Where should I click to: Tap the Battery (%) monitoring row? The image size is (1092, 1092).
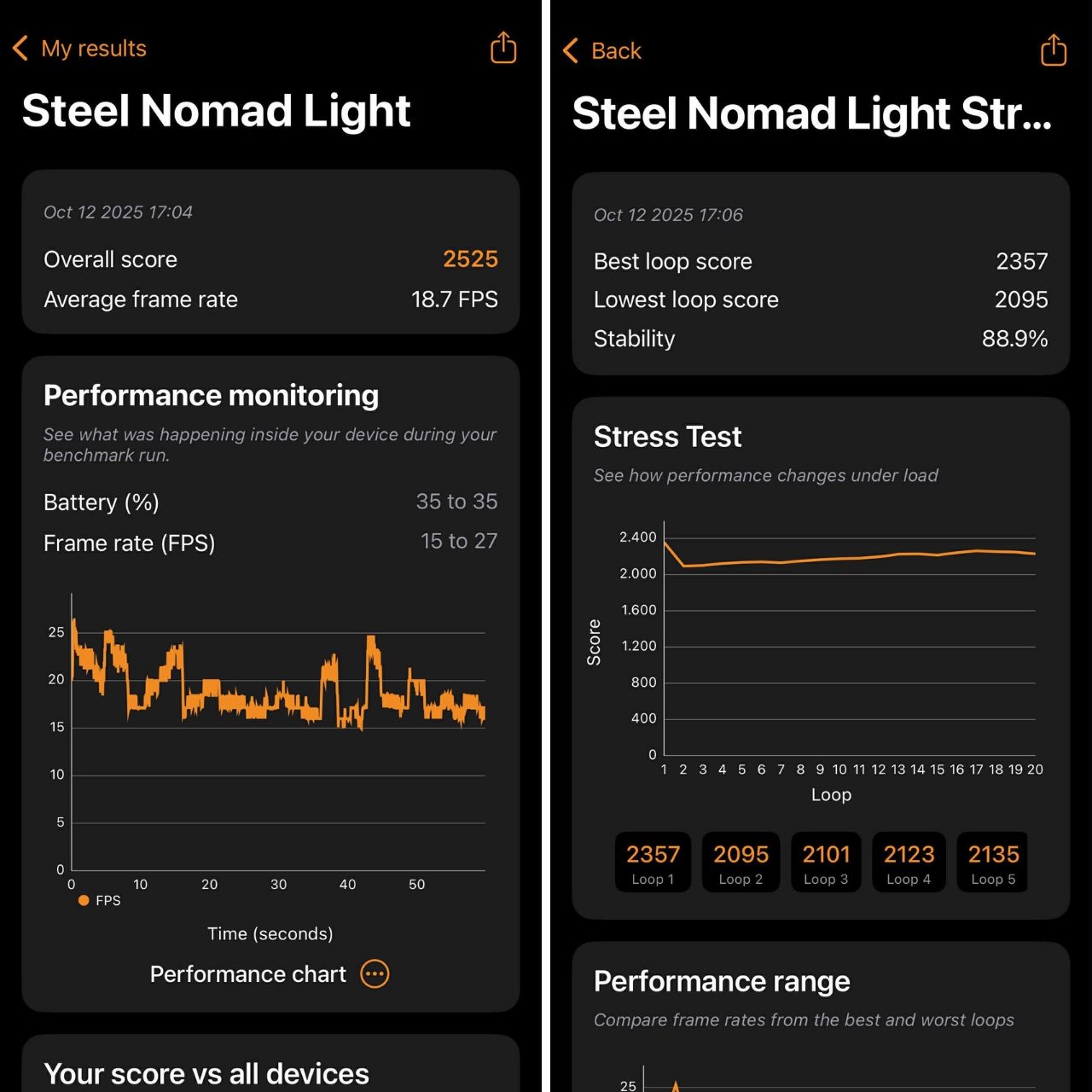(x=270, y=502)
